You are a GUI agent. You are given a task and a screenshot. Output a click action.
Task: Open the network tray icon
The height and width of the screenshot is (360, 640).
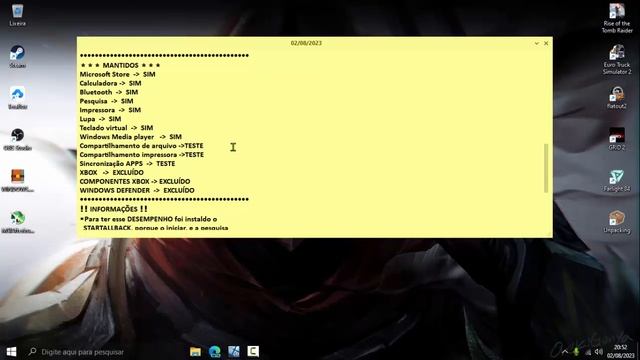point(588,352)
